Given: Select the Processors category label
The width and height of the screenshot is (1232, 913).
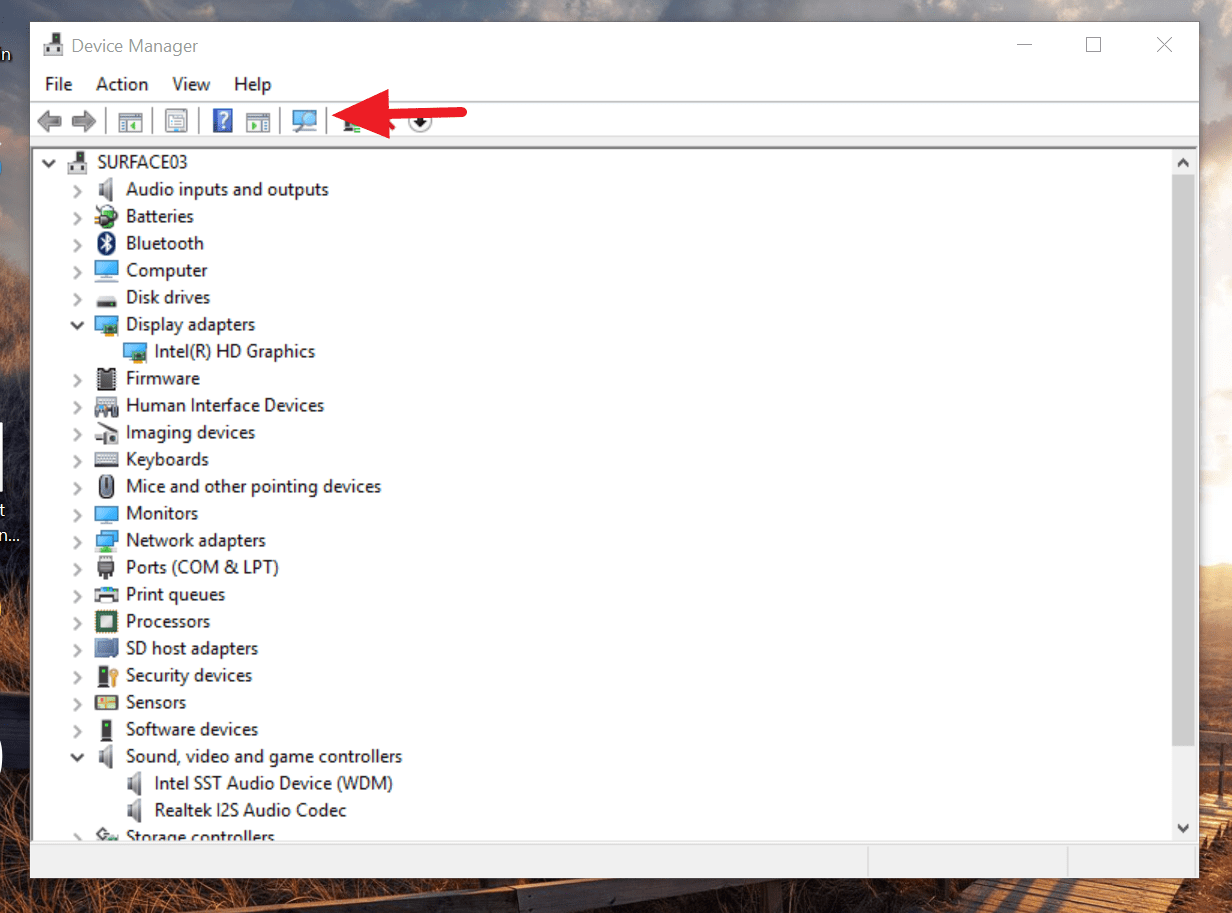Looking at the screenshot, I should click(x=168, y=621).
